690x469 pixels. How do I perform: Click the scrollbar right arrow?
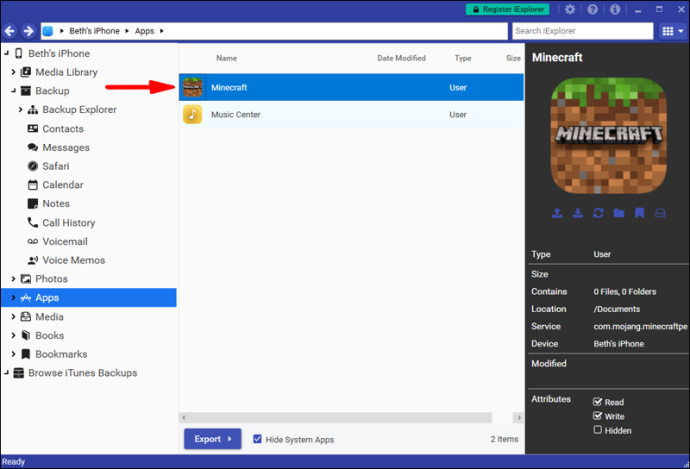[519, 418]
